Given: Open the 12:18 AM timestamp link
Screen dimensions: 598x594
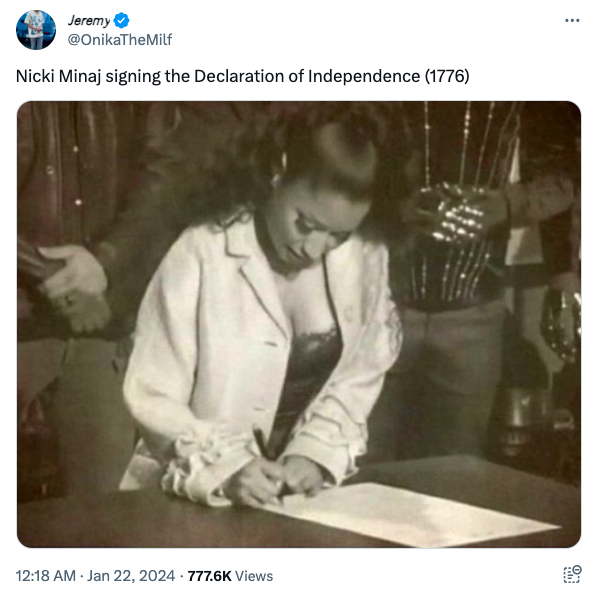Looking at the screenshot, I should [x=45, y=576].
